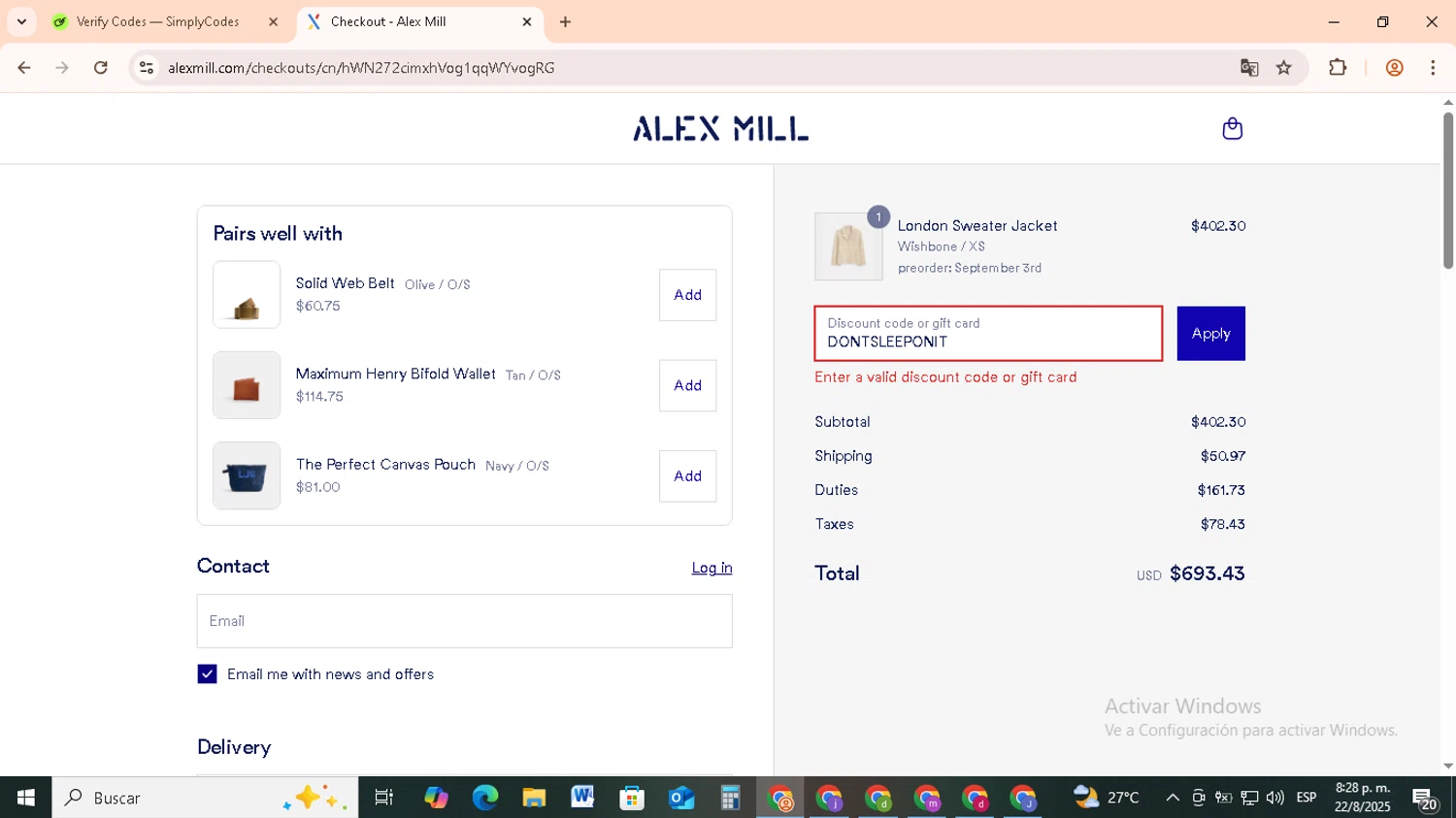Click the Shipping amount $50.97
The height and width of the screenshot is (818, 1456).
pos(1222,456)
